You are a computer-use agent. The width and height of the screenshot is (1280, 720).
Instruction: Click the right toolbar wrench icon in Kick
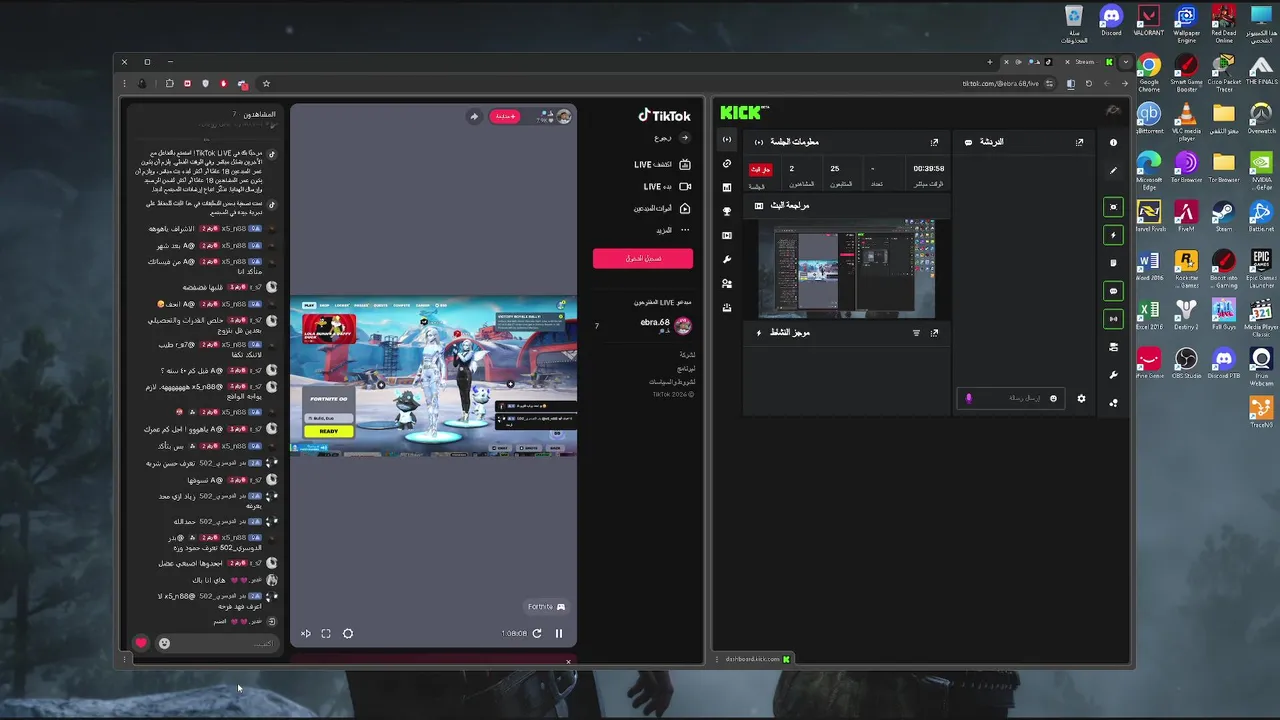tap(1113, 375)
